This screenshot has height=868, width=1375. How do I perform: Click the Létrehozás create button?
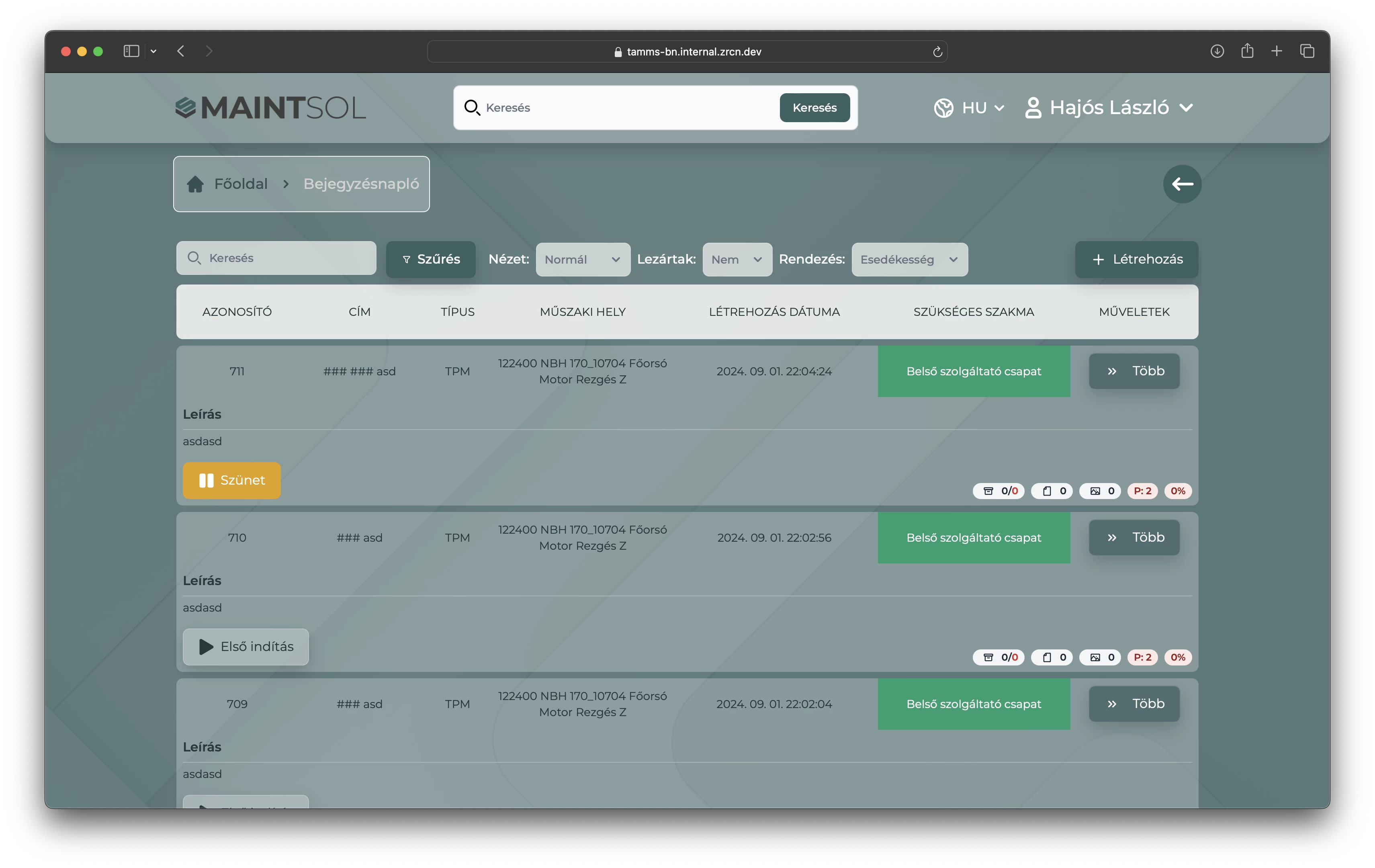pyautogui.click(x=1136, y=259)
